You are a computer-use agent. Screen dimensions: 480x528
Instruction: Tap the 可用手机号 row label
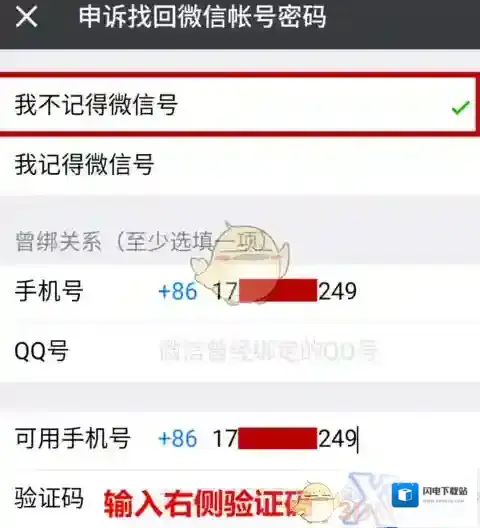(x=73, y=438)
